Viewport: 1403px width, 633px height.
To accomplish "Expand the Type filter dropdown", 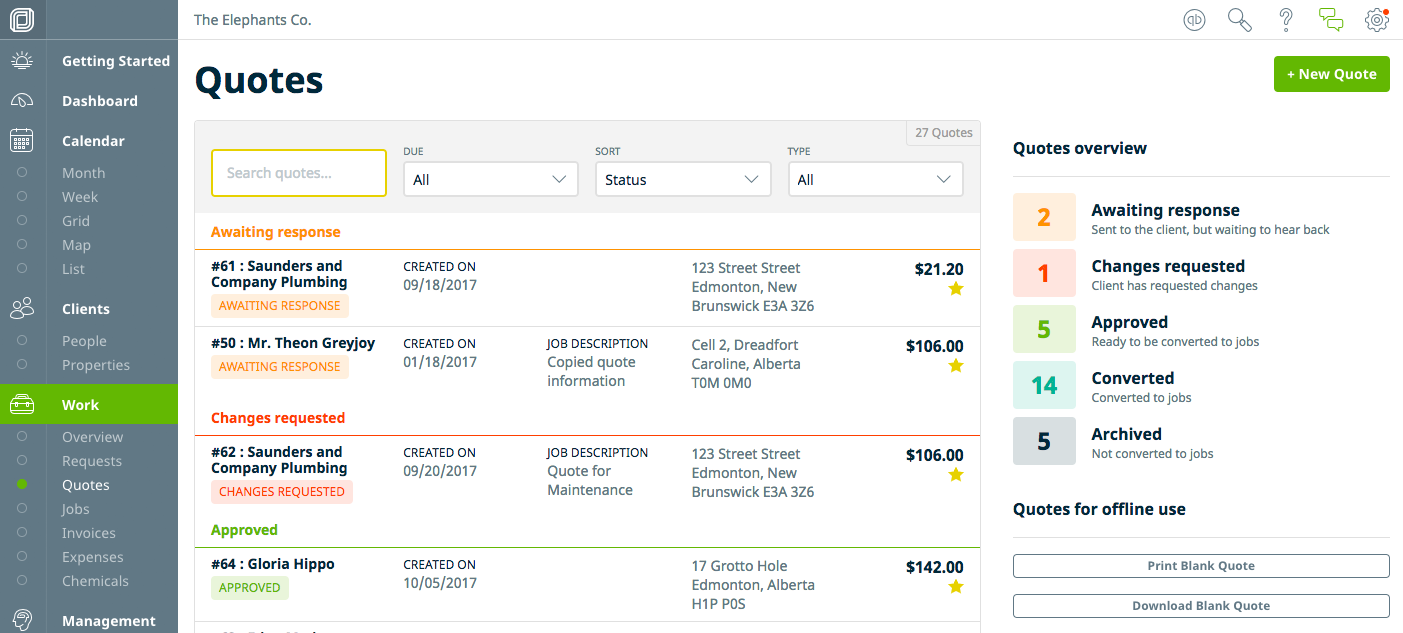I will (875, 180).
